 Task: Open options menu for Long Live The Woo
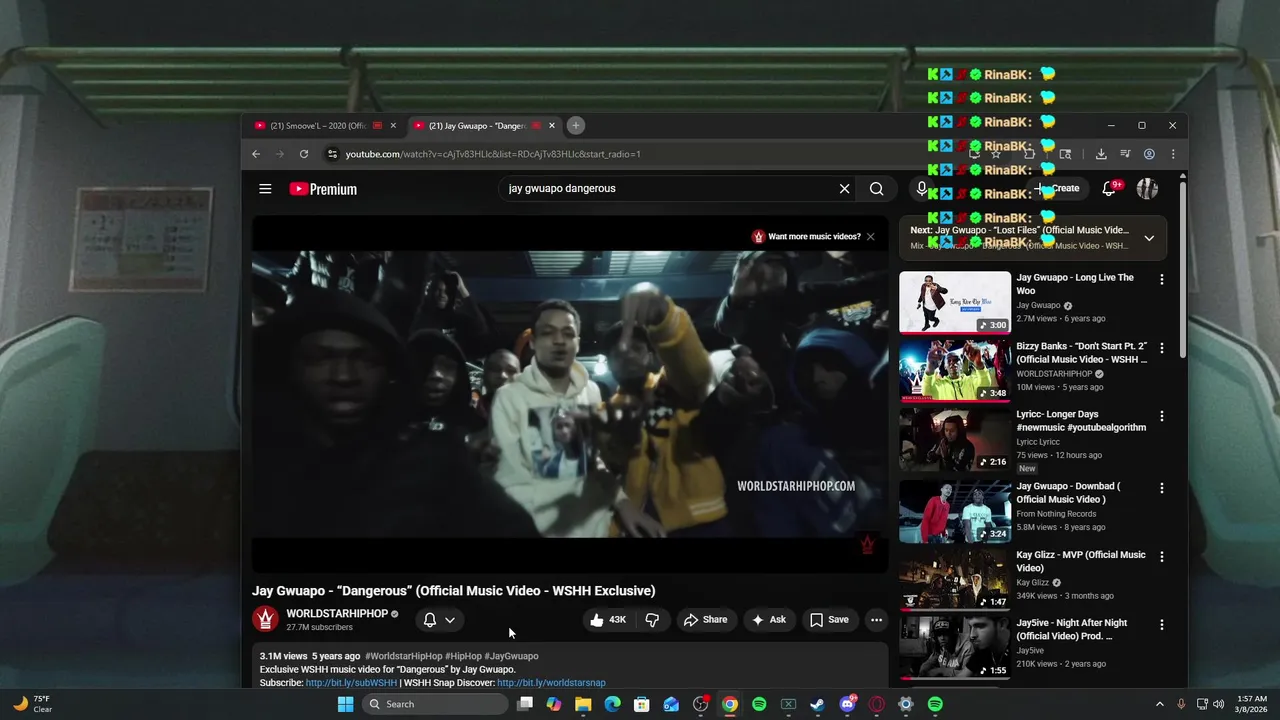coord(1161,279)
